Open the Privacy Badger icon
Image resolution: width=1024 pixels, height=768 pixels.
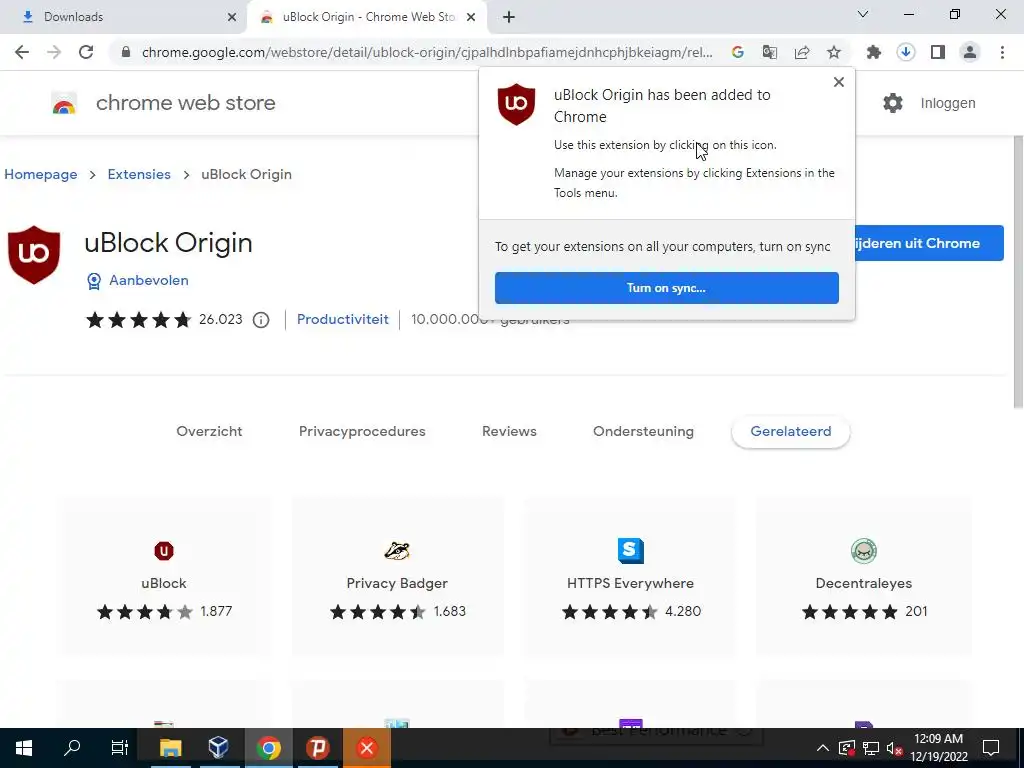coord(397,551)
